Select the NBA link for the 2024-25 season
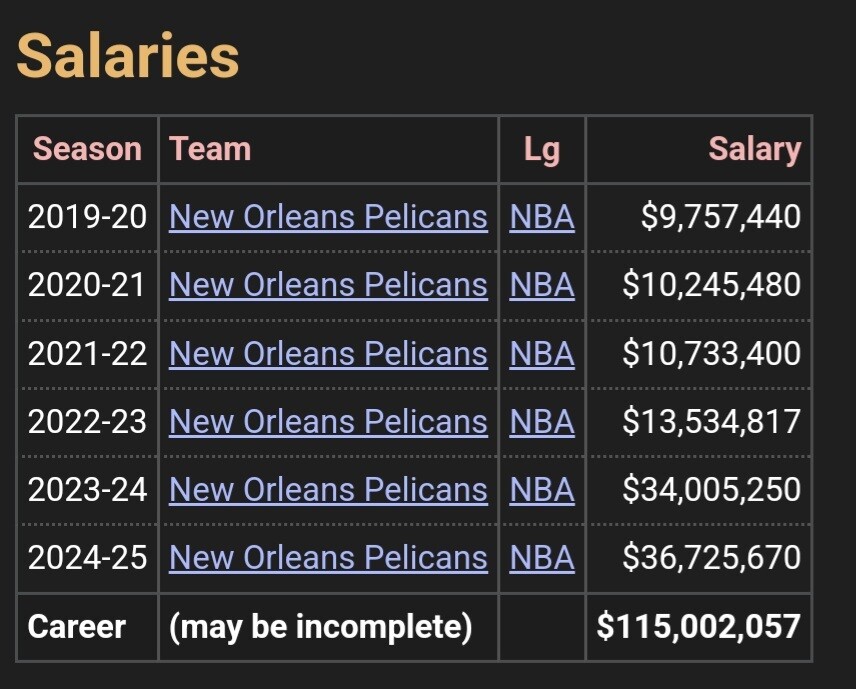This screenshot has width=856, height=689. click(x=542, y=557)
